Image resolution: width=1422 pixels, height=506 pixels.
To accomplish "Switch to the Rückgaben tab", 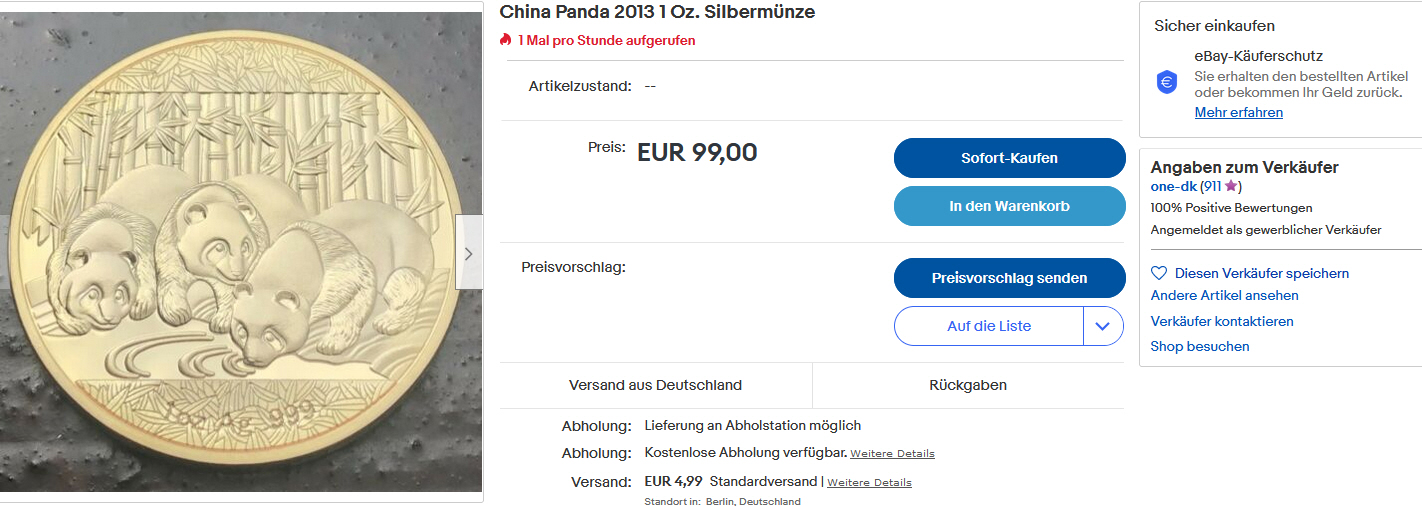I will click(x=967, y=385).
